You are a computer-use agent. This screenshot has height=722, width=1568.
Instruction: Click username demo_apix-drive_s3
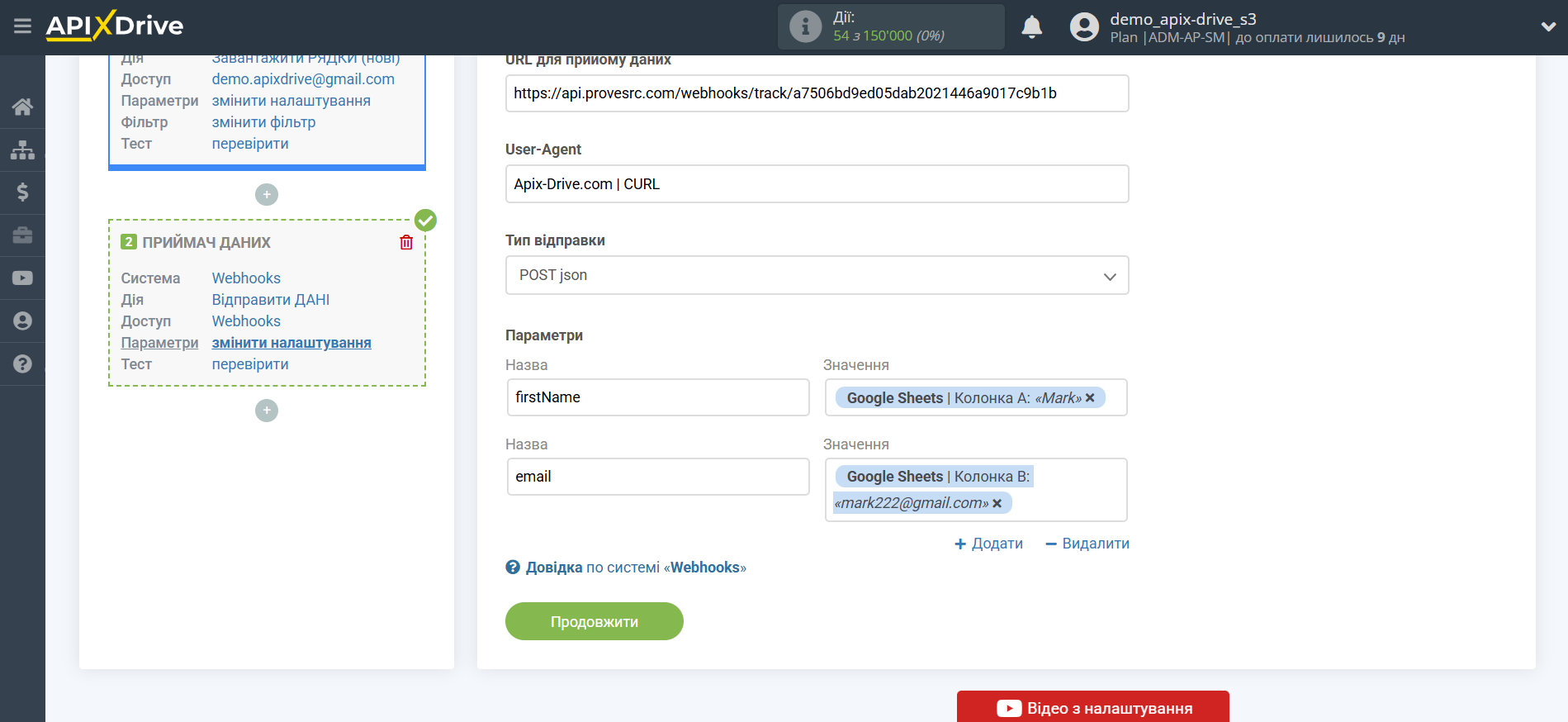tap(1182, 19)
